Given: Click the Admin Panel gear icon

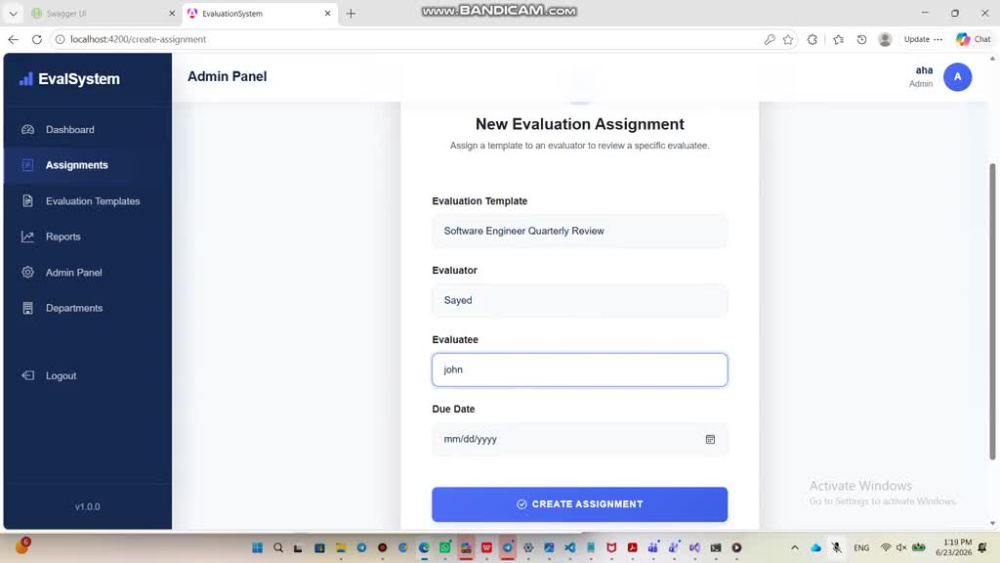Looking at the screenshot, I should (27, 272).
